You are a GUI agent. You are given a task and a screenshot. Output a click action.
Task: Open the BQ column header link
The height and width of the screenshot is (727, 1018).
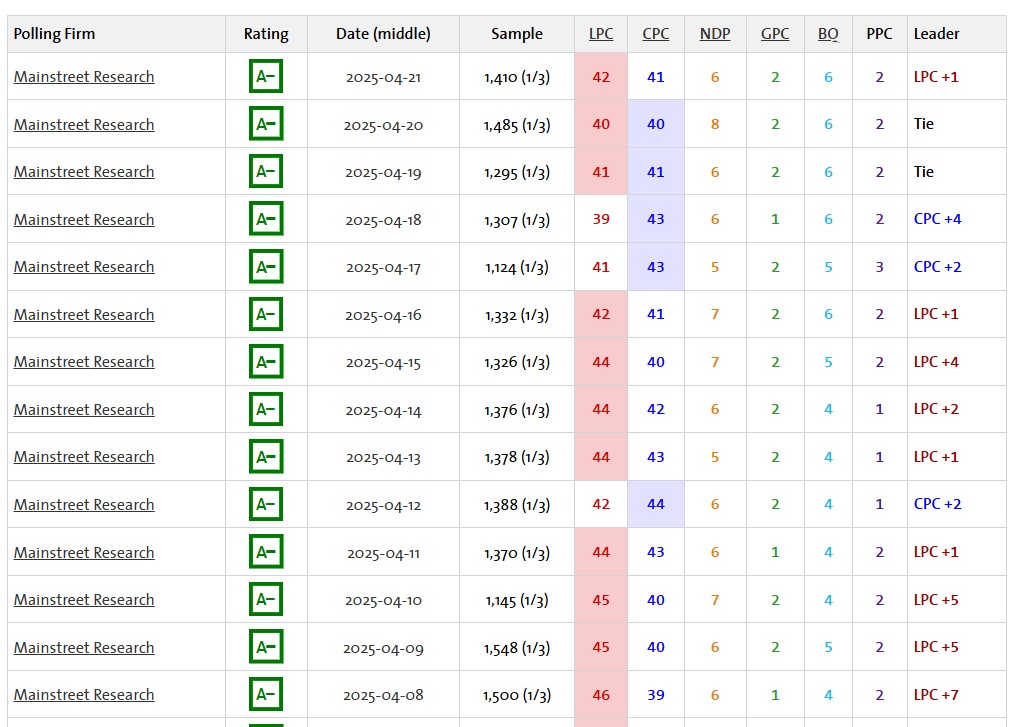(x=828, y=34)
